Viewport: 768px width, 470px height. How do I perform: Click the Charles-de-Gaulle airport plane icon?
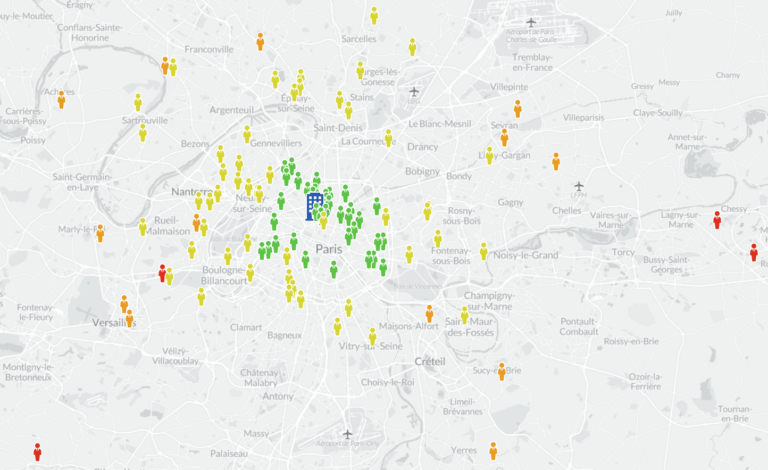point(531,23)
